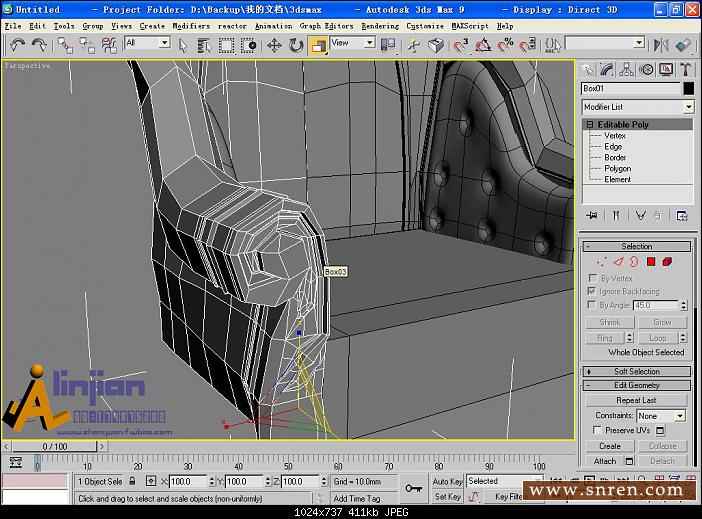Click the Align tool icon
This screenshot has width=702, height=519.
(x=683, y=45)
